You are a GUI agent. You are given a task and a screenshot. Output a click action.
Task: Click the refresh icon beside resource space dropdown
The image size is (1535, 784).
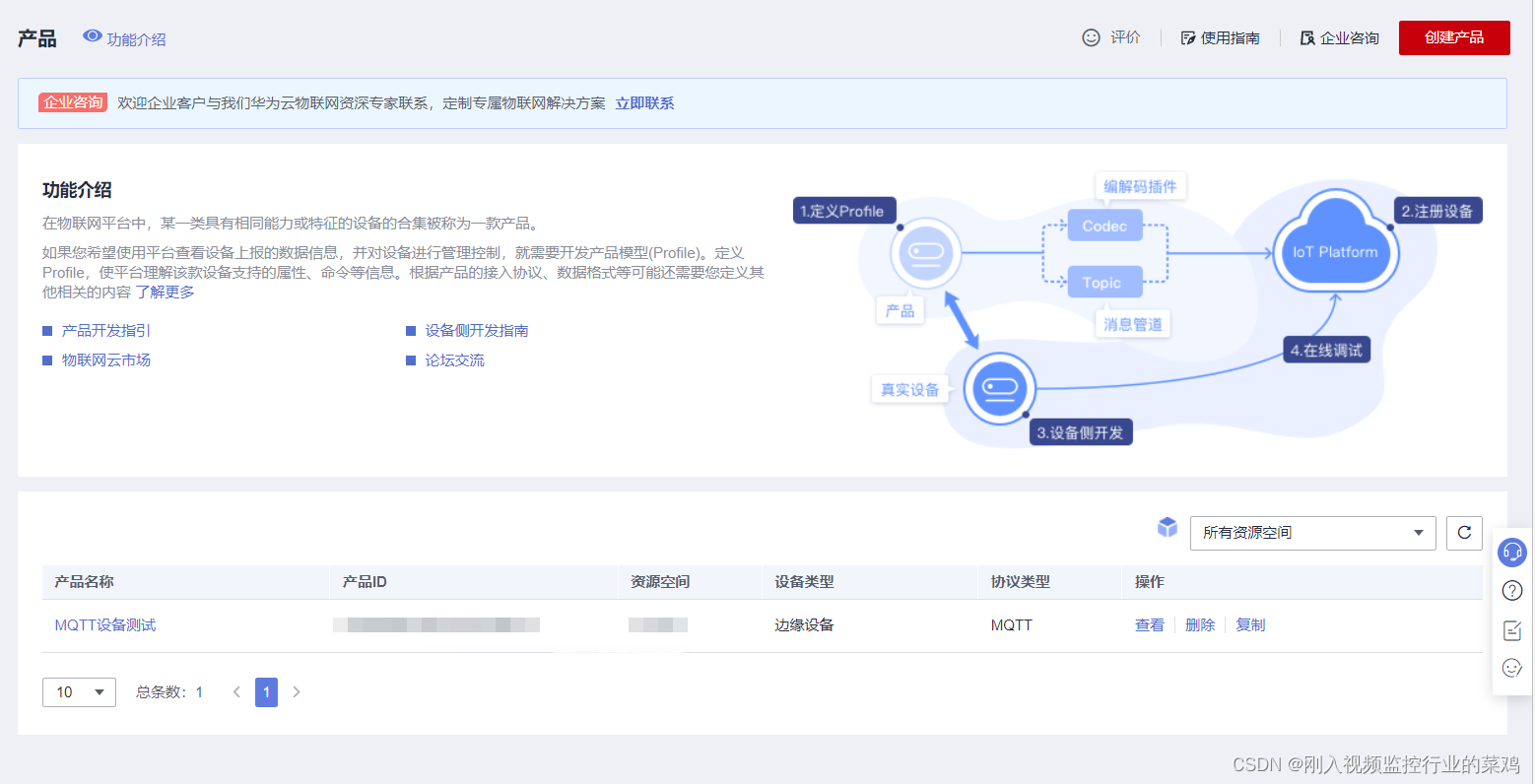point(1464,533)
